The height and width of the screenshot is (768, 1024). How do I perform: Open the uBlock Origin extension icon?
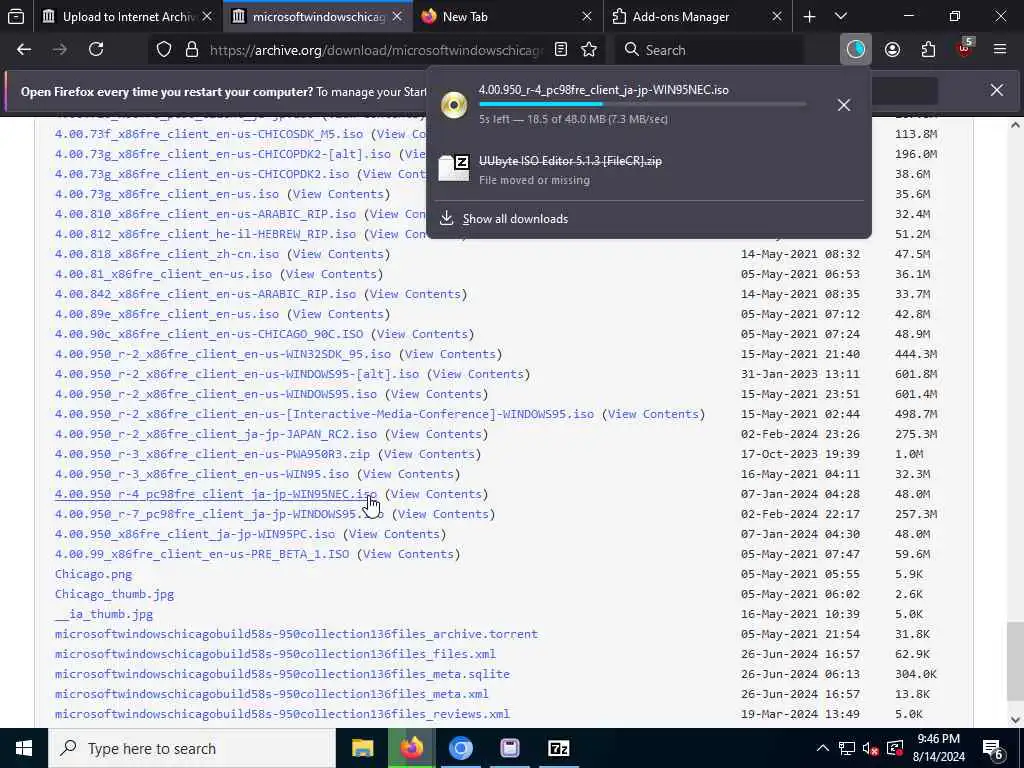pos(965,48)
